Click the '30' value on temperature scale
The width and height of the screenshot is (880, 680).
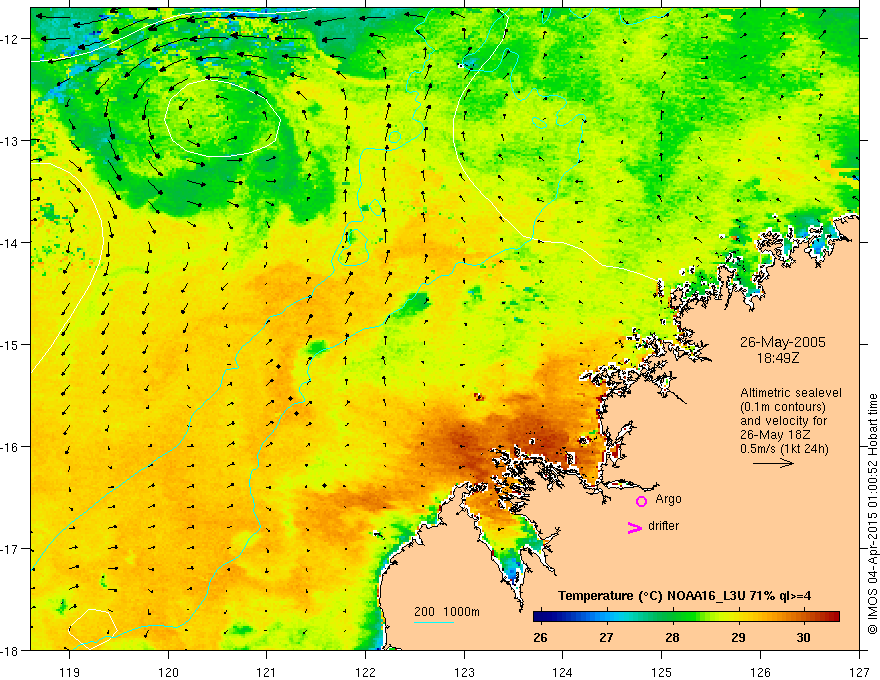[x=804, y=637]
